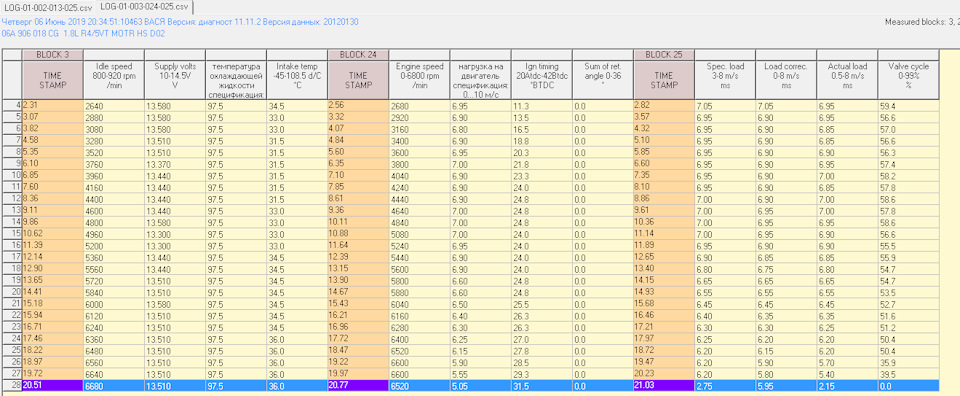Click the engine speed cell 2680
The height and width of the screenshot is (396, 960).
[x=419, y=106]
